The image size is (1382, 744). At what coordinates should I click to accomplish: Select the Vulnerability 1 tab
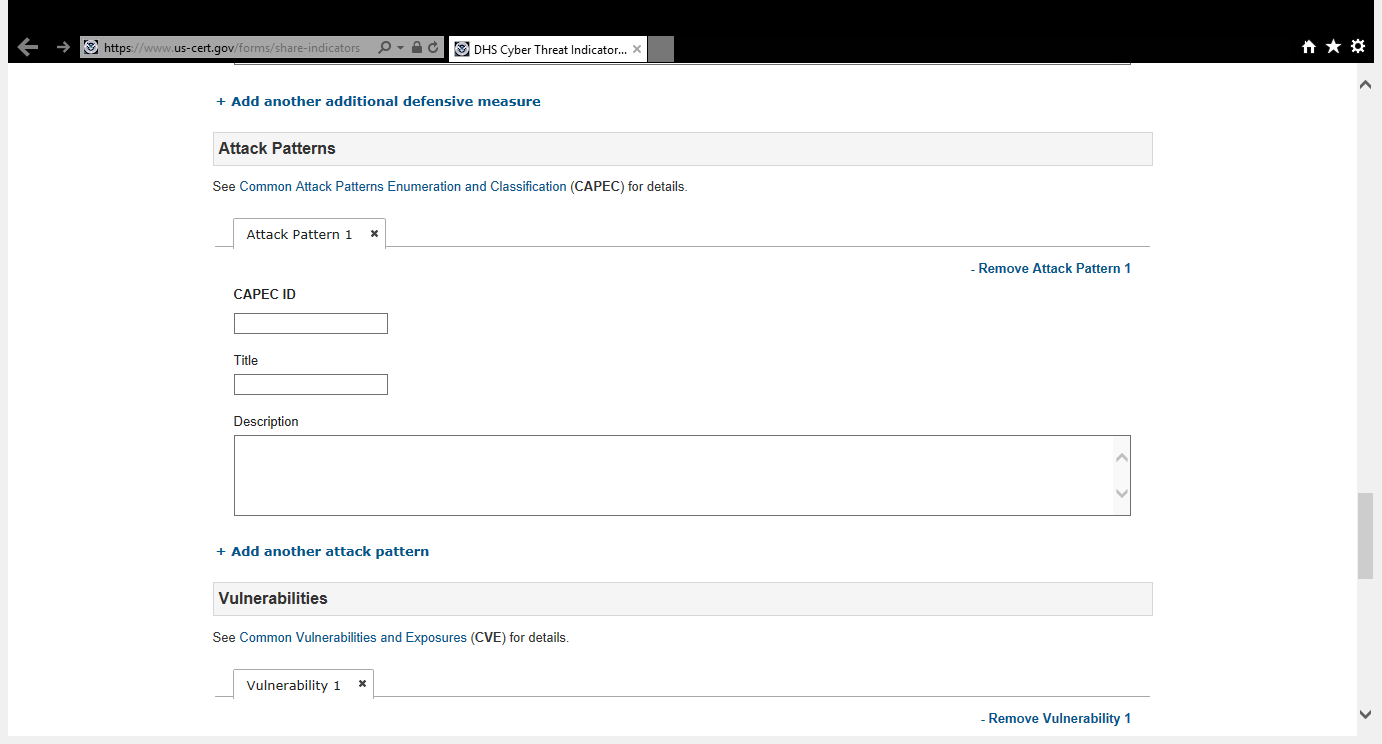point(293,685)
